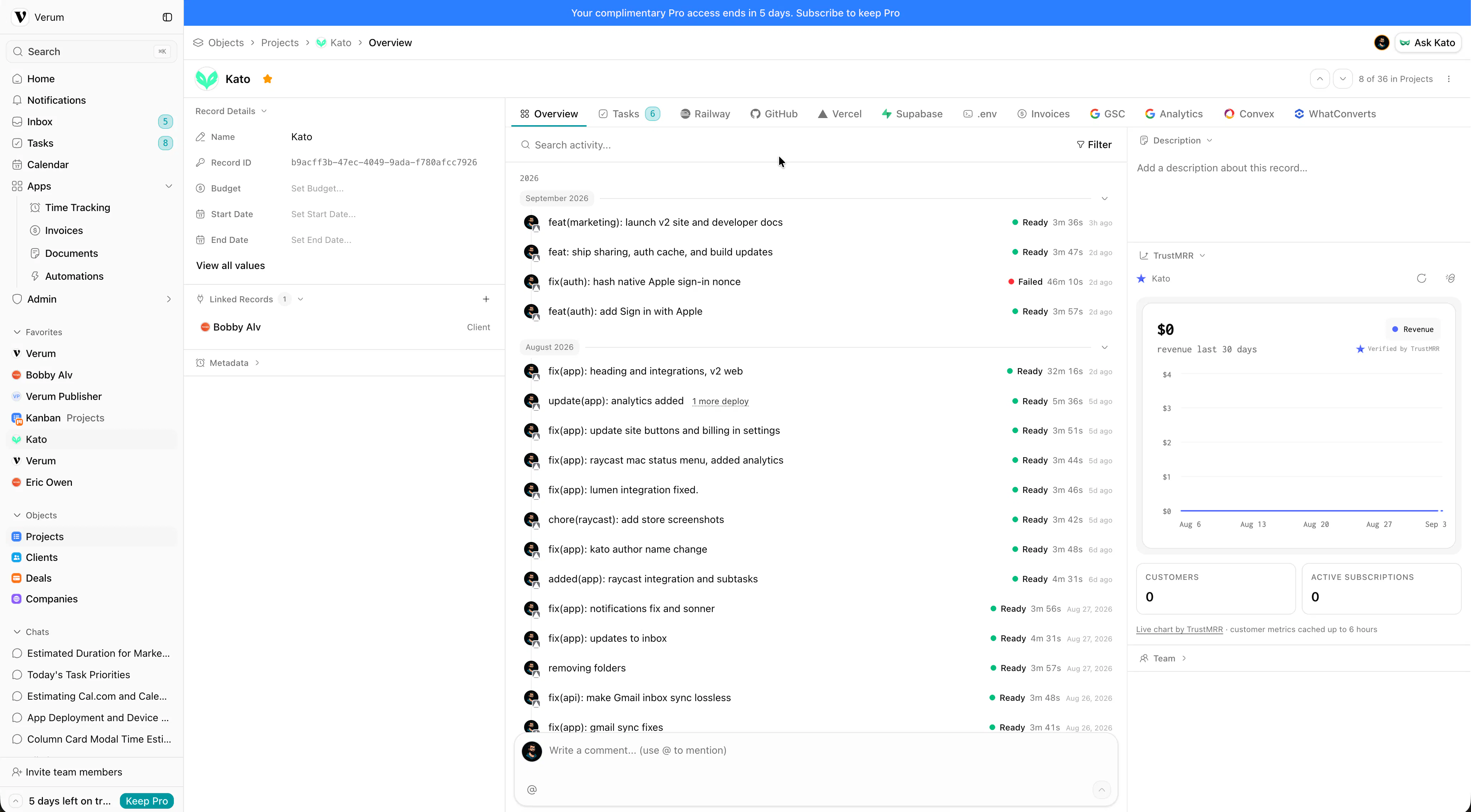The image size is (1471, 812).
Task: Go to the previous project record
Action: (1320, 79)
